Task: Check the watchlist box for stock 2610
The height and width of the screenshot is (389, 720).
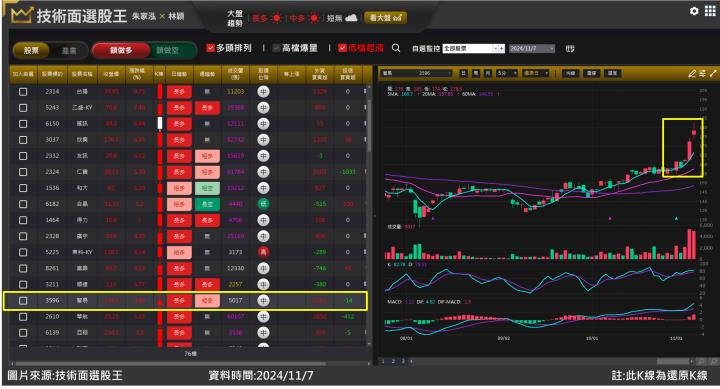Action: tap(23, 316)
